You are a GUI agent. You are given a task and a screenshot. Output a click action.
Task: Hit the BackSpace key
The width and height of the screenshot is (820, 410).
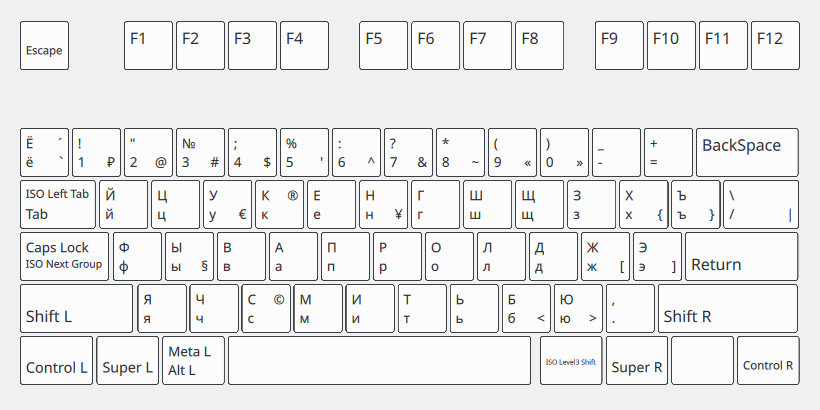pyautogui.click(x=747, y=153)
